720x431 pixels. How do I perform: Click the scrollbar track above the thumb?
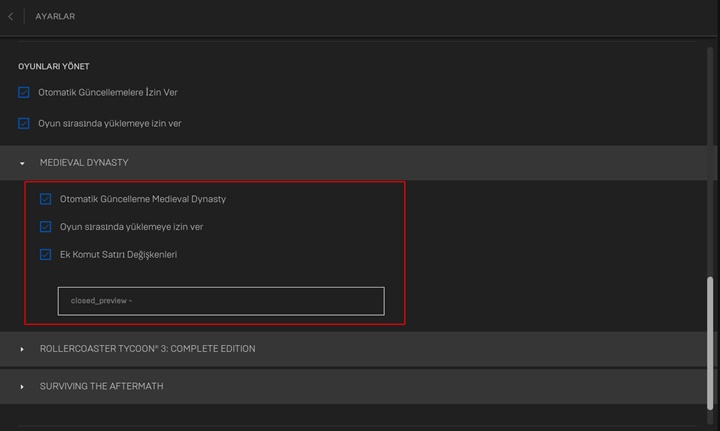click(x=712, y=150)
